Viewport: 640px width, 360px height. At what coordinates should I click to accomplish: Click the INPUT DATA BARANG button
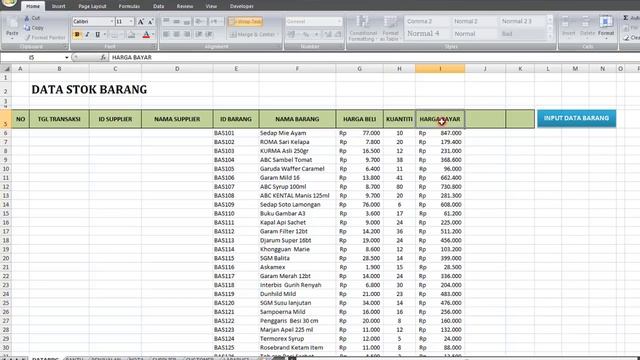(x=576, y=118)
